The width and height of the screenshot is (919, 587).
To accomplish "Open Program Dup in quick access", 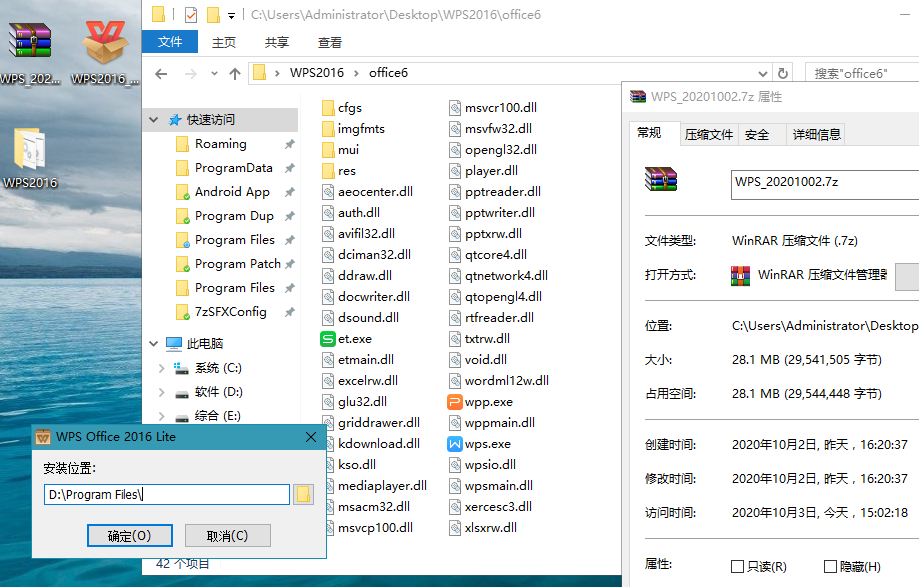I will pos(234,216).
